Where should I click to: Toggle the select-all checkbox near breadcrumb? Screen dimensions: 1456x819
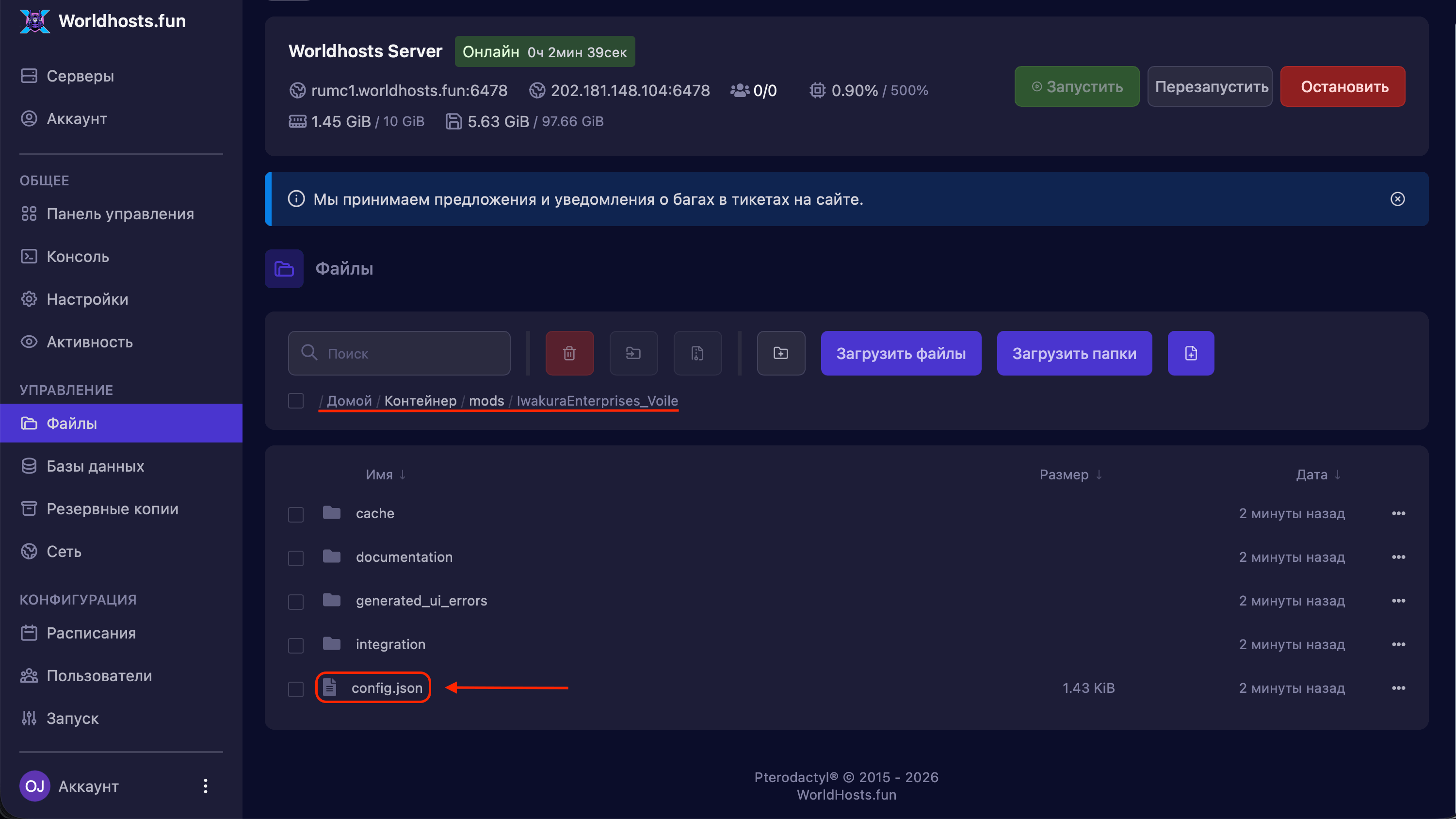[x=295, y=400]
